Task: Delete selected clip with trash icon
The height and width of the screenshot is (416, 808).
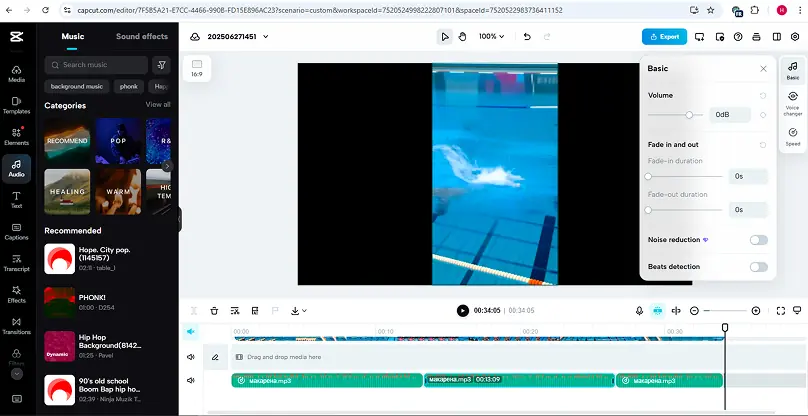Action: click(214, 310)
